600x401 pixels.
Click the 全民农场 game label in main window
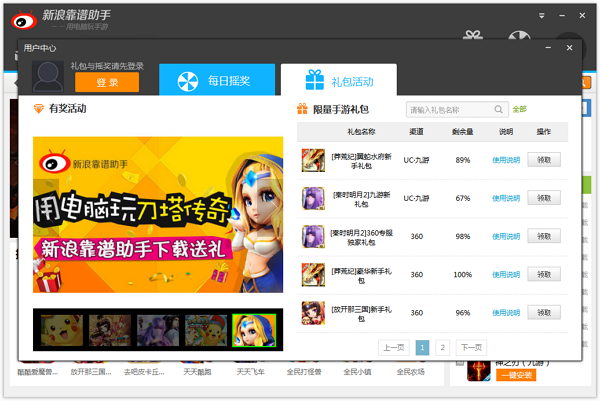click(410, 372)
